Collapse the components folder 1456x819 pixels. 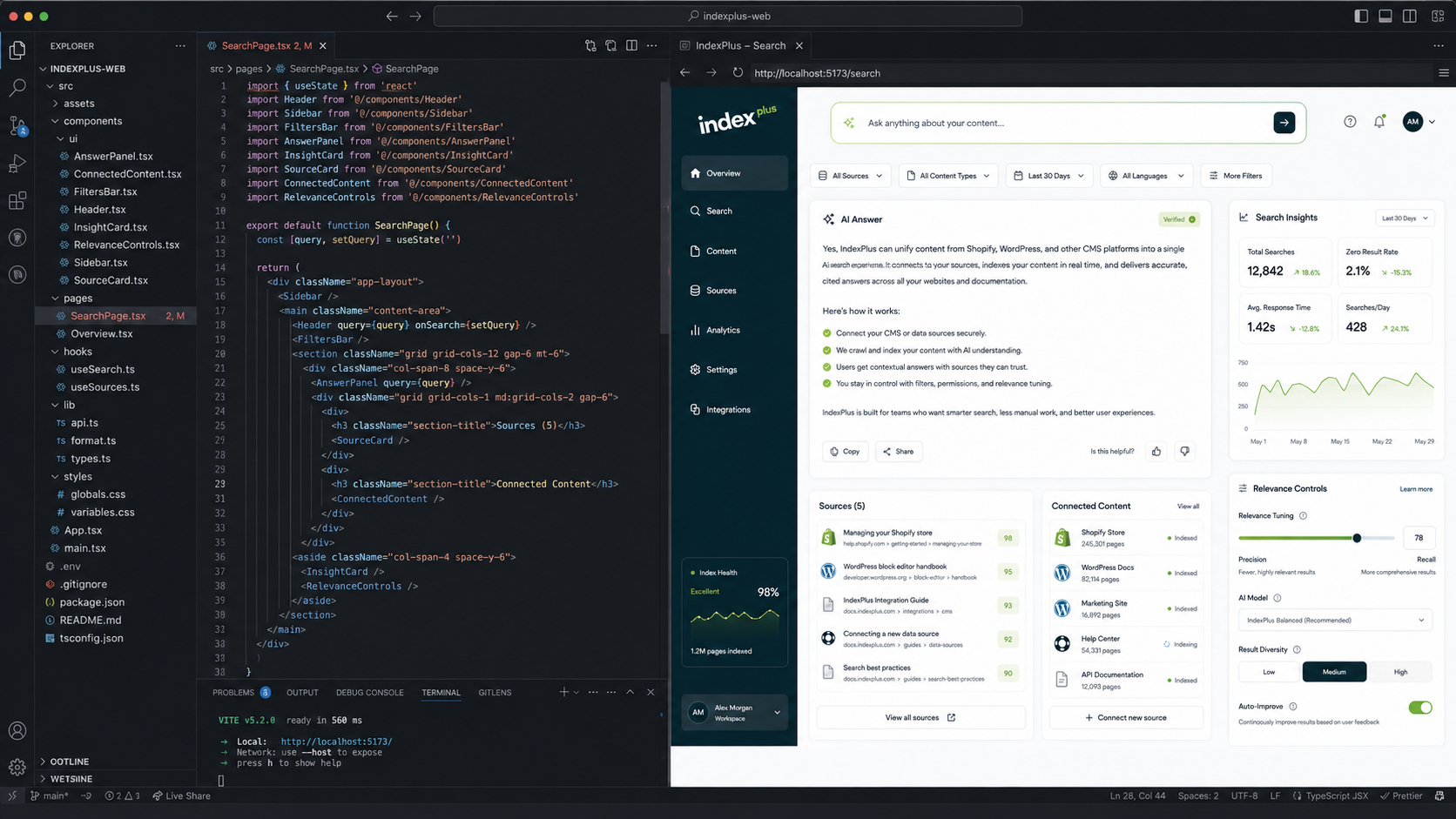tap(92, 121)
